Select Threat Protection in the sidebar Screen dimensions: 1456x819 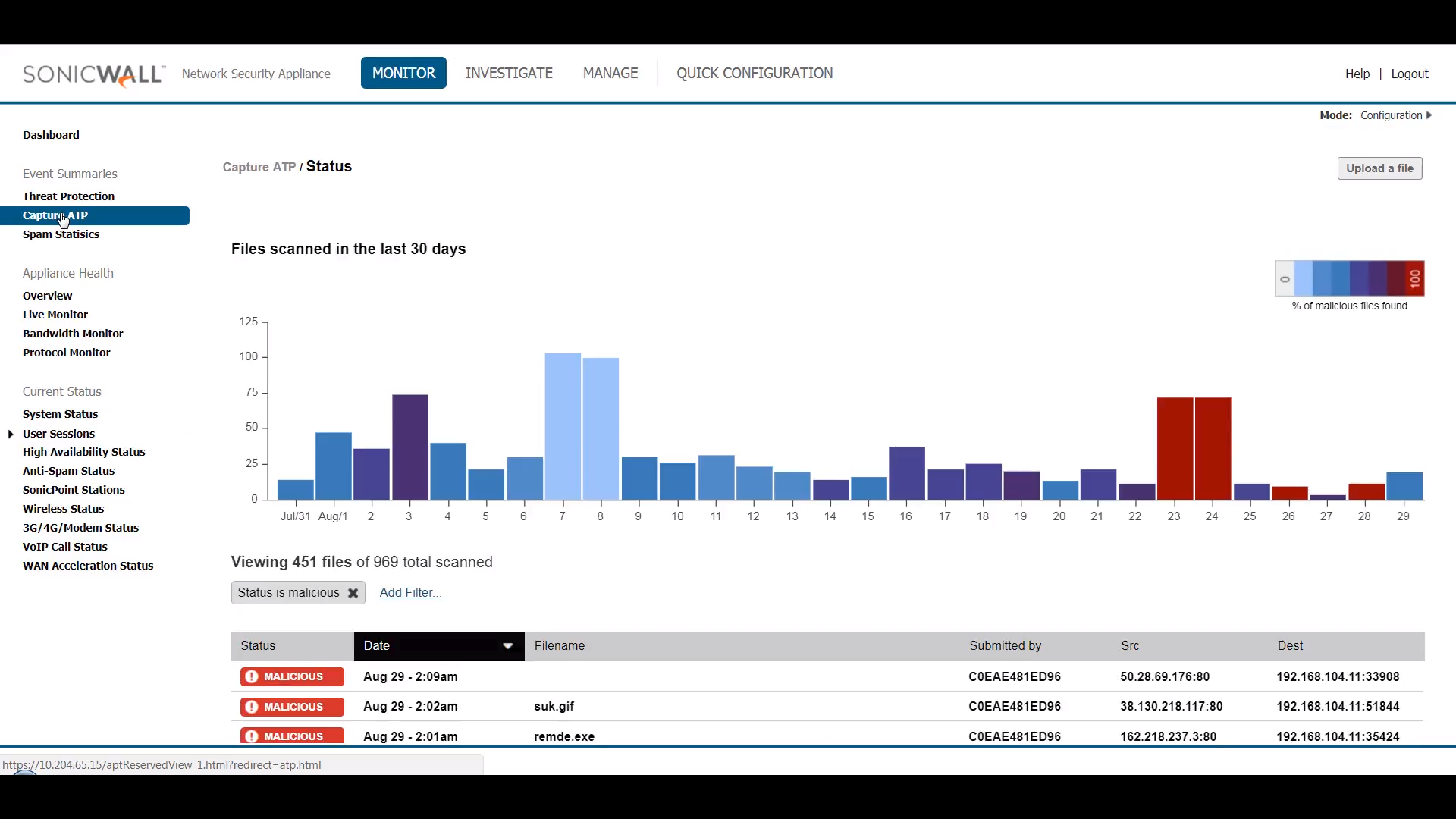68,196
